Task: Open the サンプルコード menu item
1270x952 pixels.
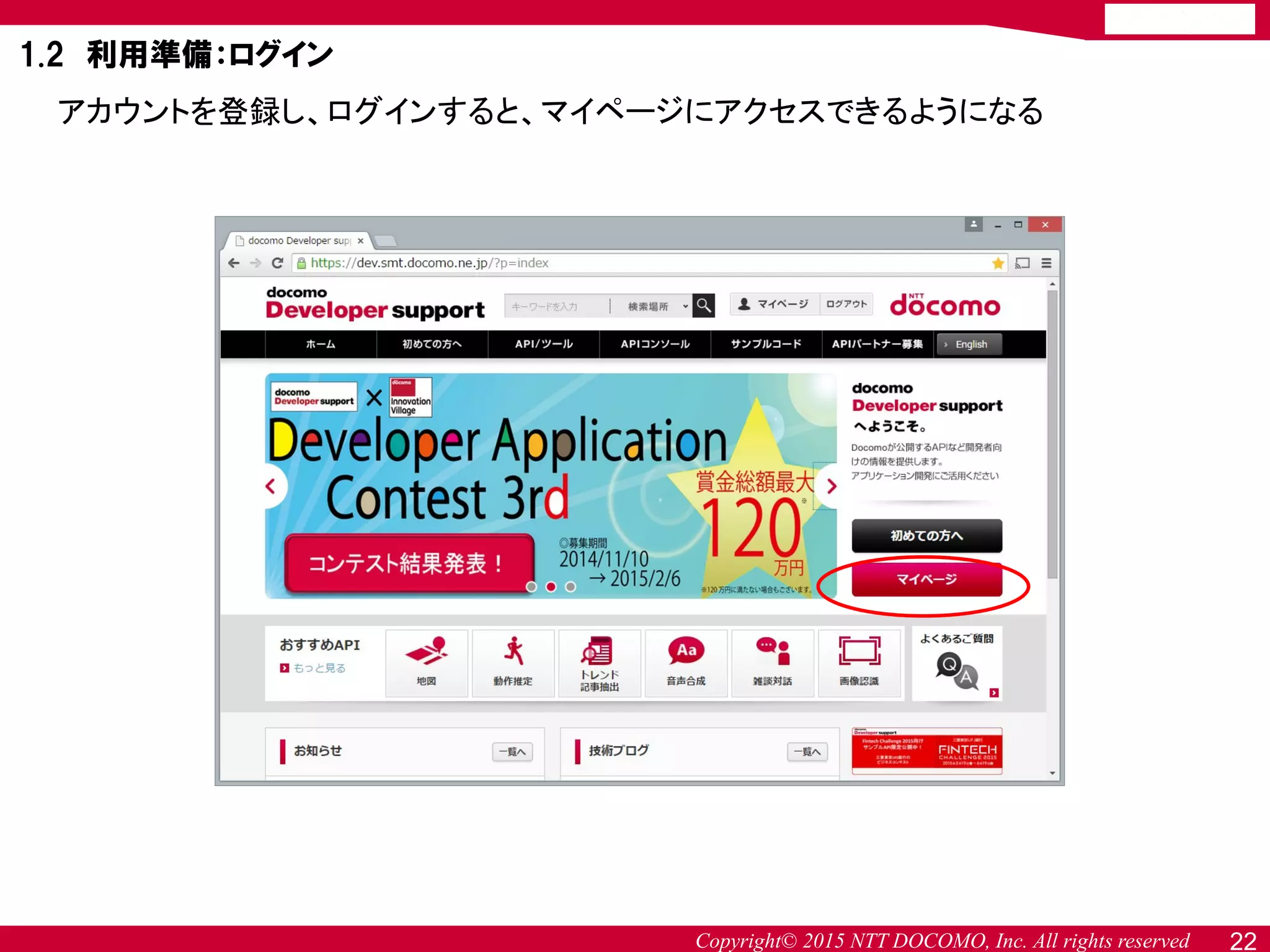Action: click(x=766, y=344)
